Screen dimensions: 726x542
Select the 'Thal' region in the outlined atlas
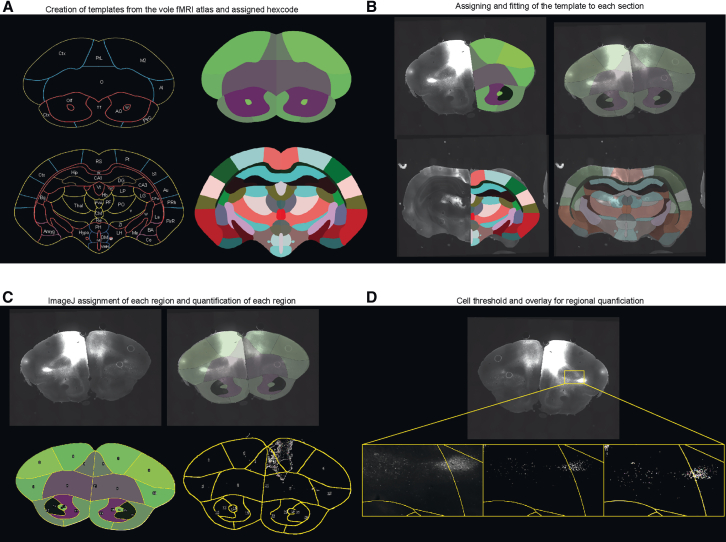(78, 205)
